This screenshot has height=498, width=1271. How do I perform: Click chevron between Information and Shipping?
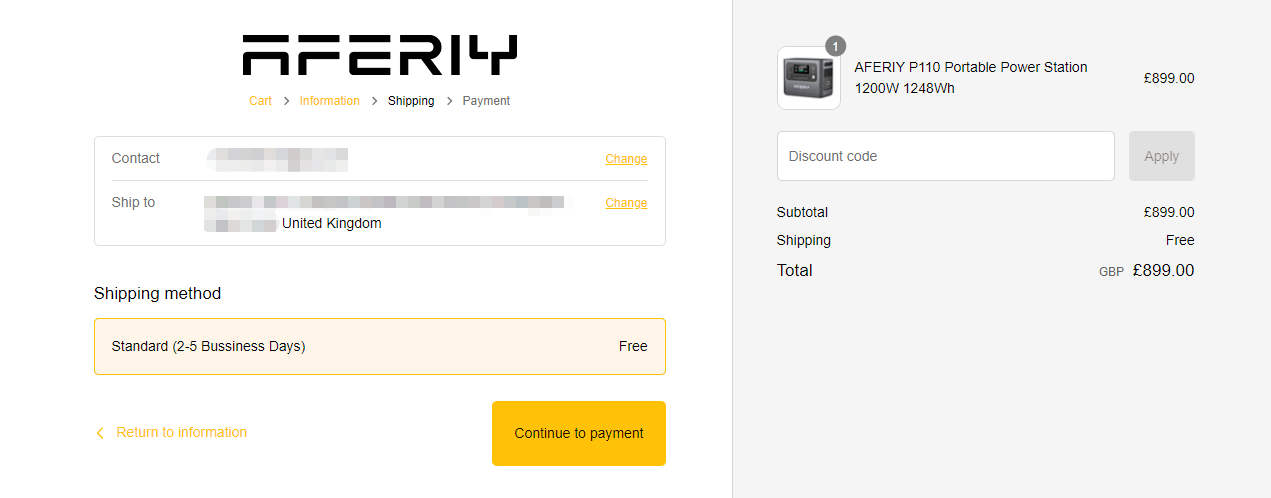coord(374,101)
